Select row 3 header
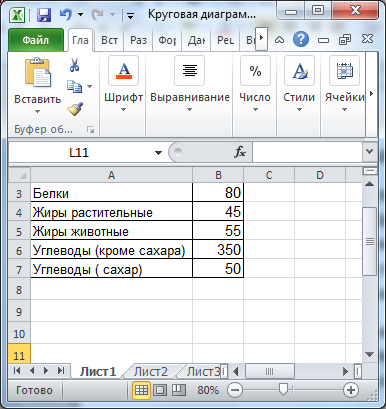 [19, 193]
